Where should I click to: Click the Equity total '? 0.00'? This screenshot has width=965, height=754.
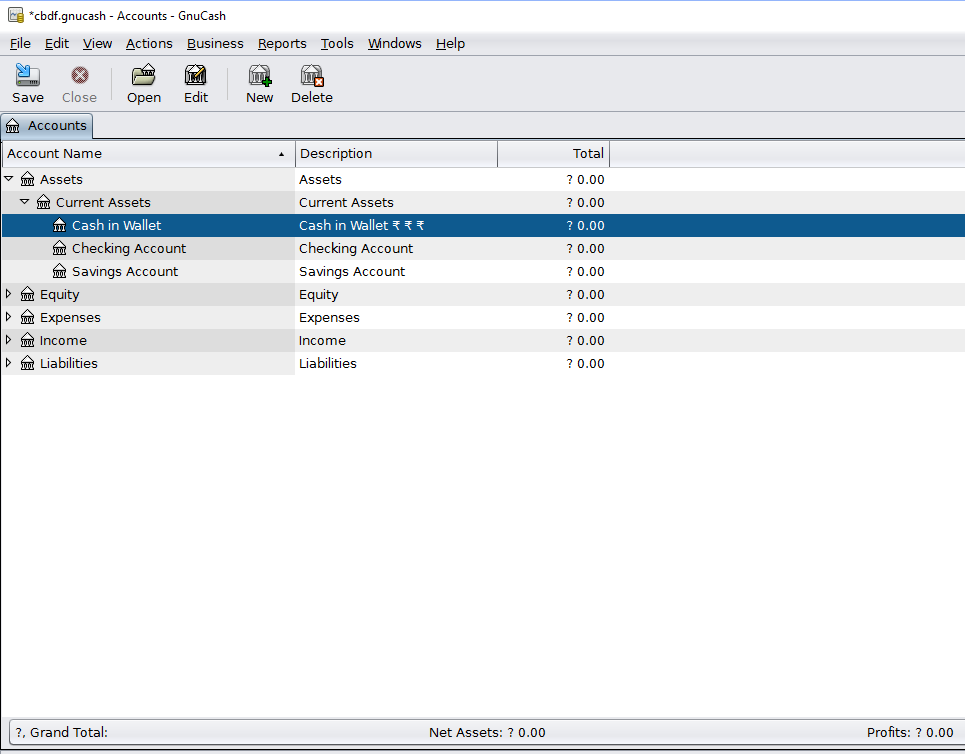(585, 294)
